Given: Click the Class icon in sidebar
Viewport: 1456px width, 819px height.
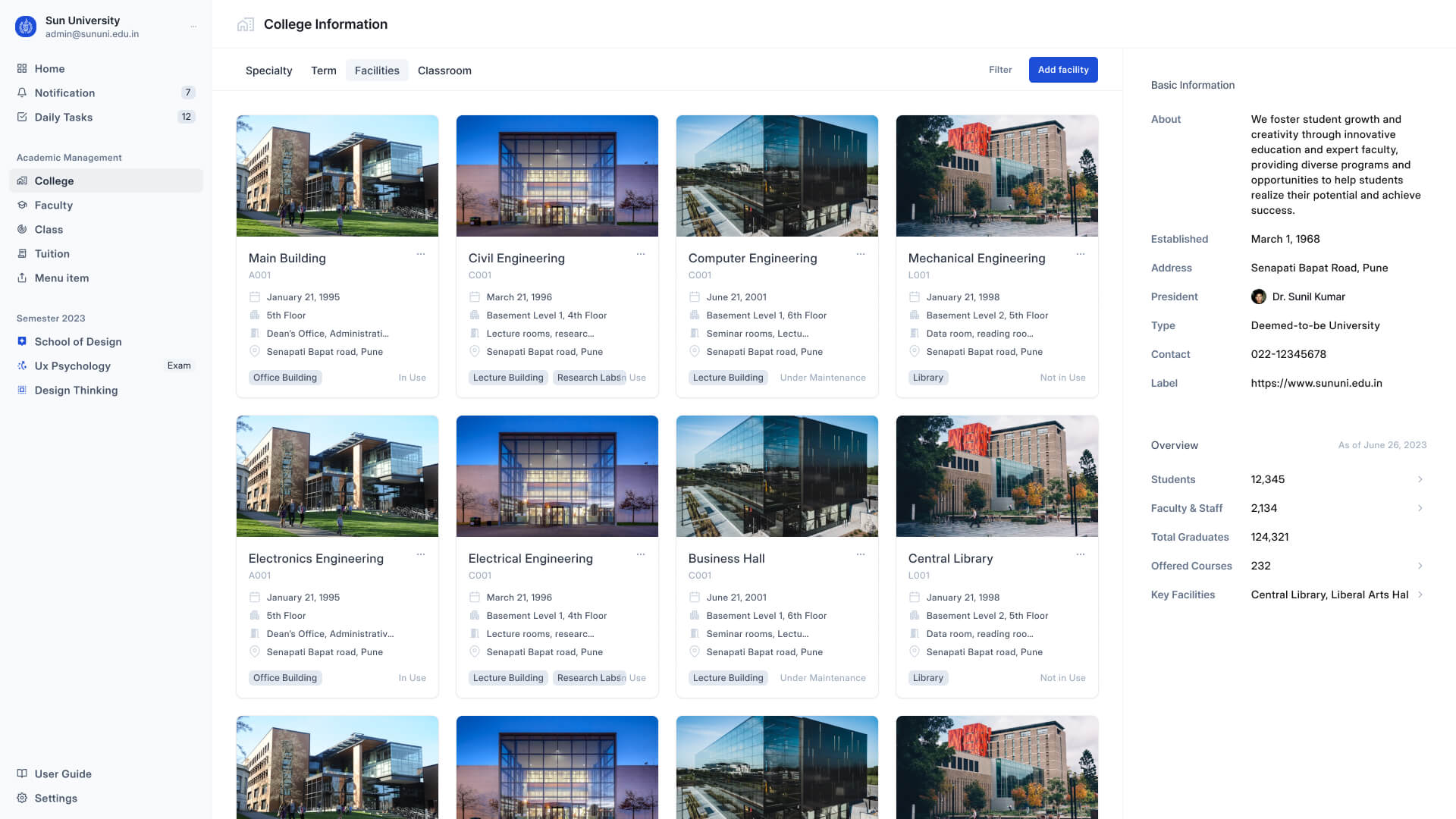Looking at the screenshot, I should click(22, 229).
